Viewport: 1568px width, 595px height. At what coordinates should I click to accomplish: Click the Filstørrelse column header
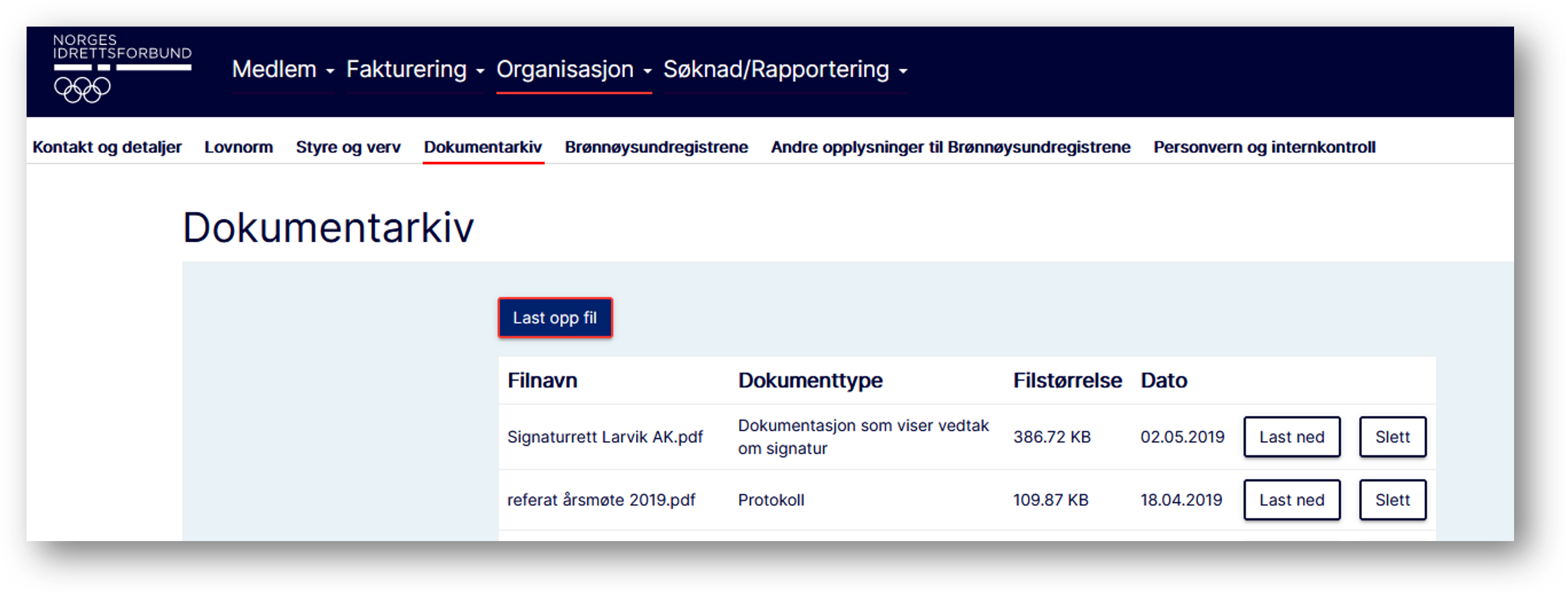click(1067, 380)
